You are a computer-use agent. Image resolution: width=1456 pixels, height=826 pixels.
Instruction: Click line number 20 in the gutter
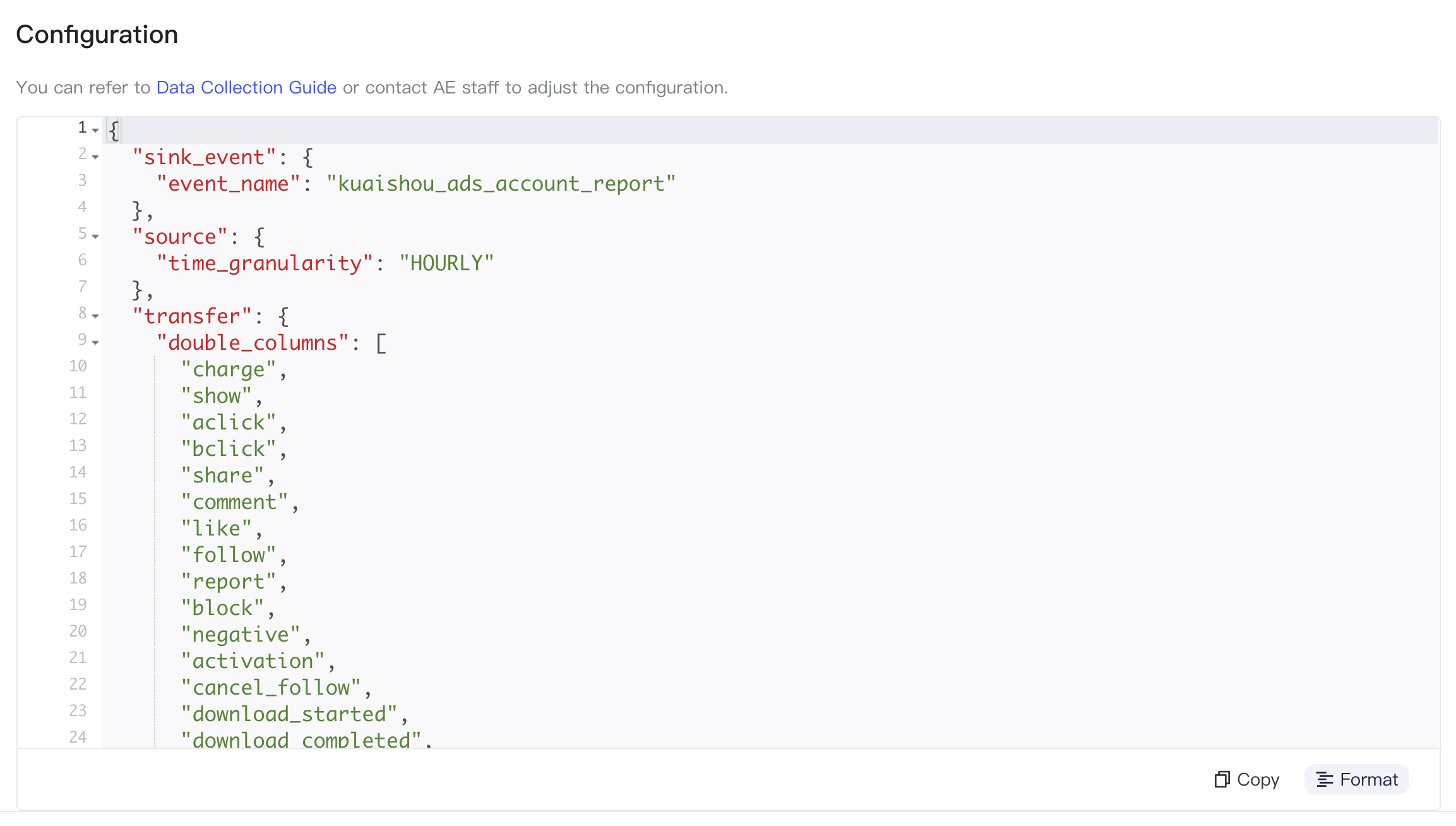pyautogui.click(x=78, y=631)
